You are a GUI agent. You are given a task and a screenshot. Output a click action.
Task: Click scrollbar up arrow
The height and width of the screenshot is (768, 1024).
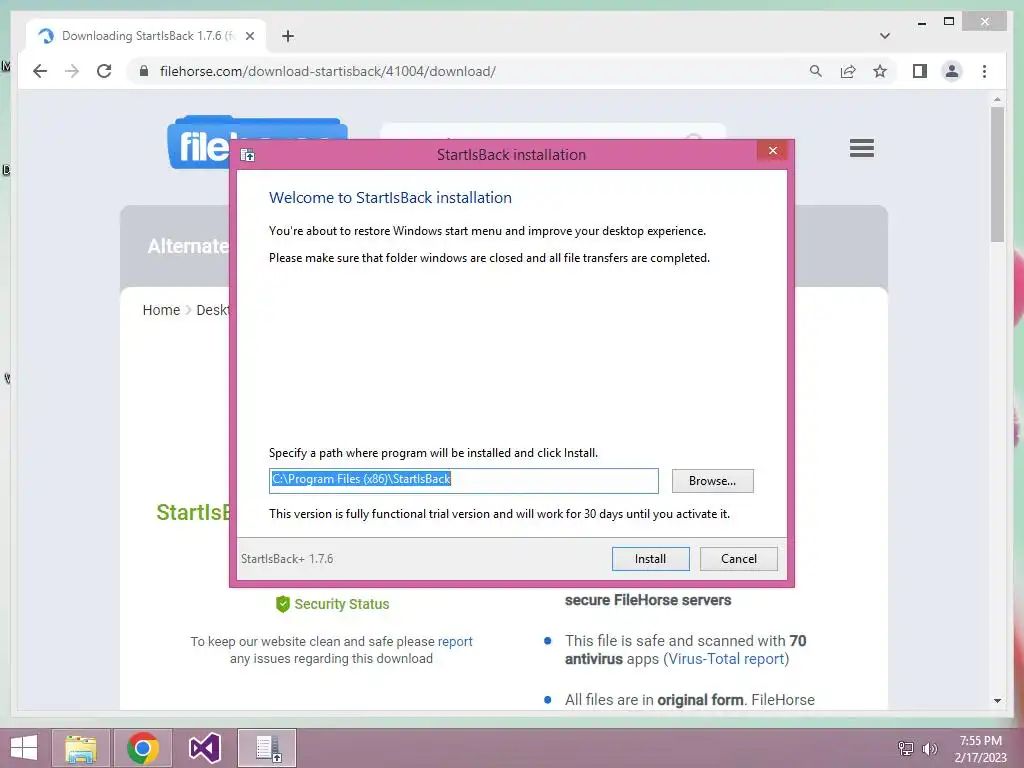point(997,99)
